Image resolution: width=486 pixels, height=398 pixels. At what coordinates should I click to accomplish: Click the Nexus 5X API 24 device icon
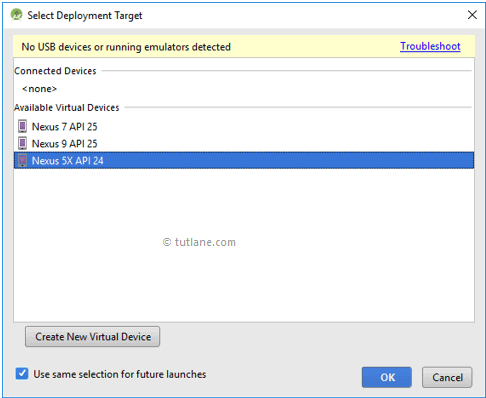(x=22, y=160)
